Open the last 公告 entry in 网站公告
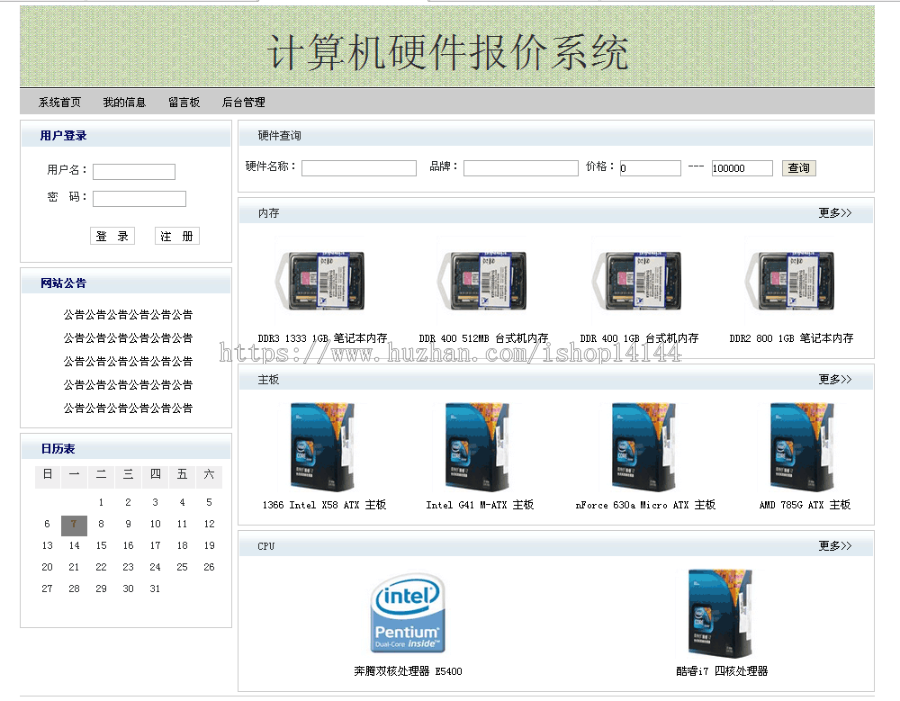Screen dimensions: 900x701 pos(128,408)
